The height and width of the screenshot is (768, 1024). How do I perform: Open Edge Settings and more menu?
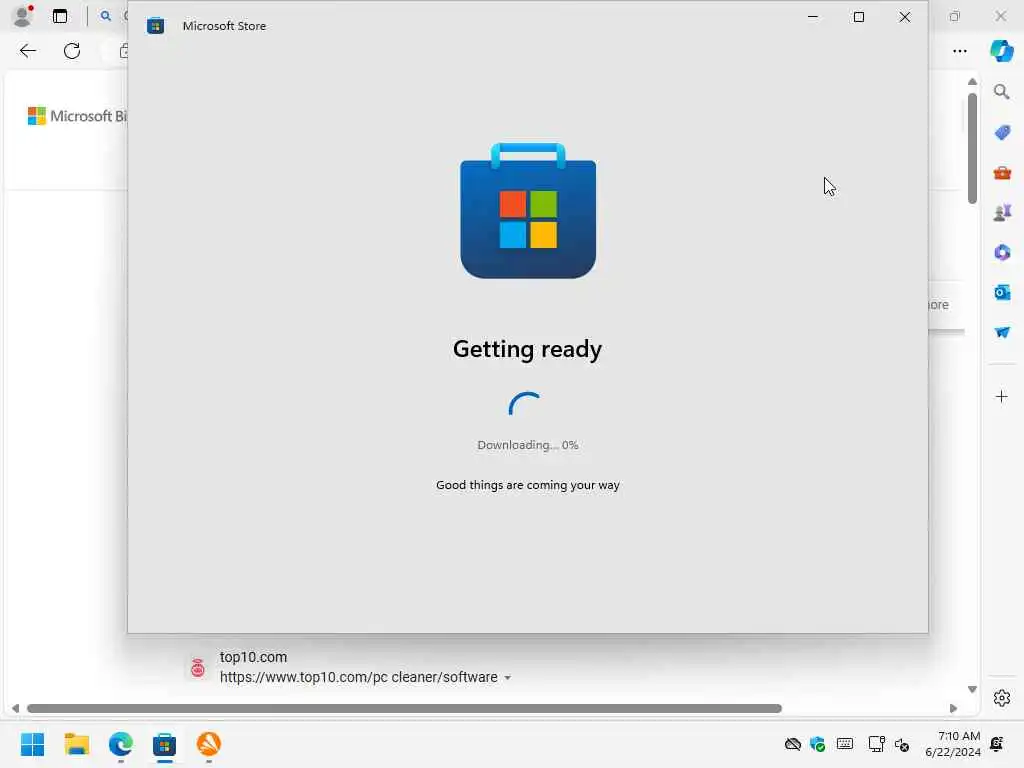click(959, 51)
